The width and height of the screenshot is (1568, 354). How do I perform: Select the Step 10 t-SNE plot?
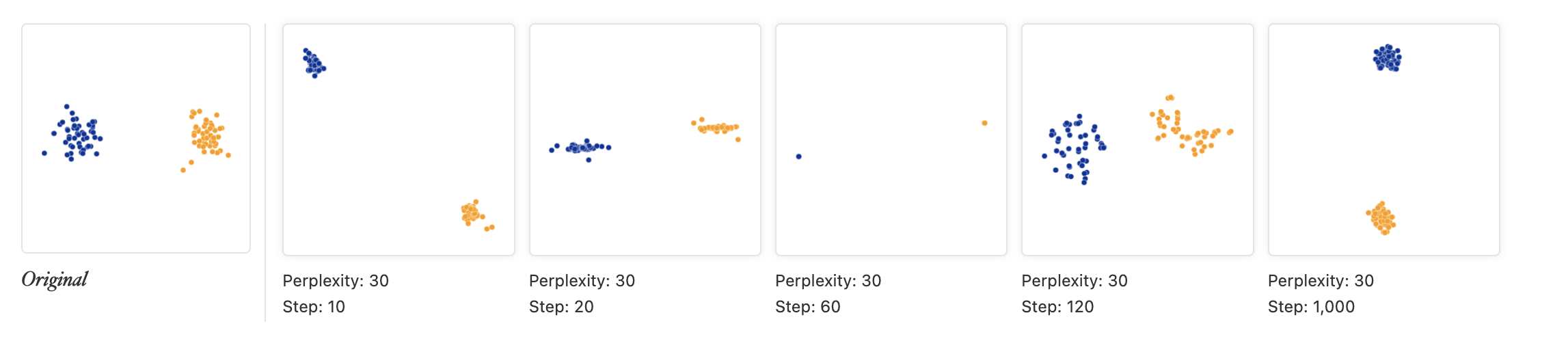point(398,140)
